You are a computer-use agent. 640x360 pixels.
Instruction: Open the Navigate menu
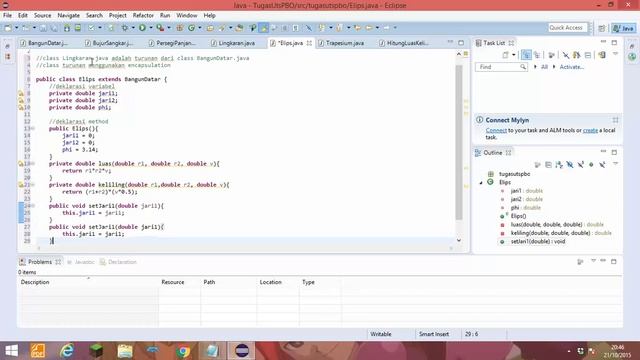(x=69, y=16)
